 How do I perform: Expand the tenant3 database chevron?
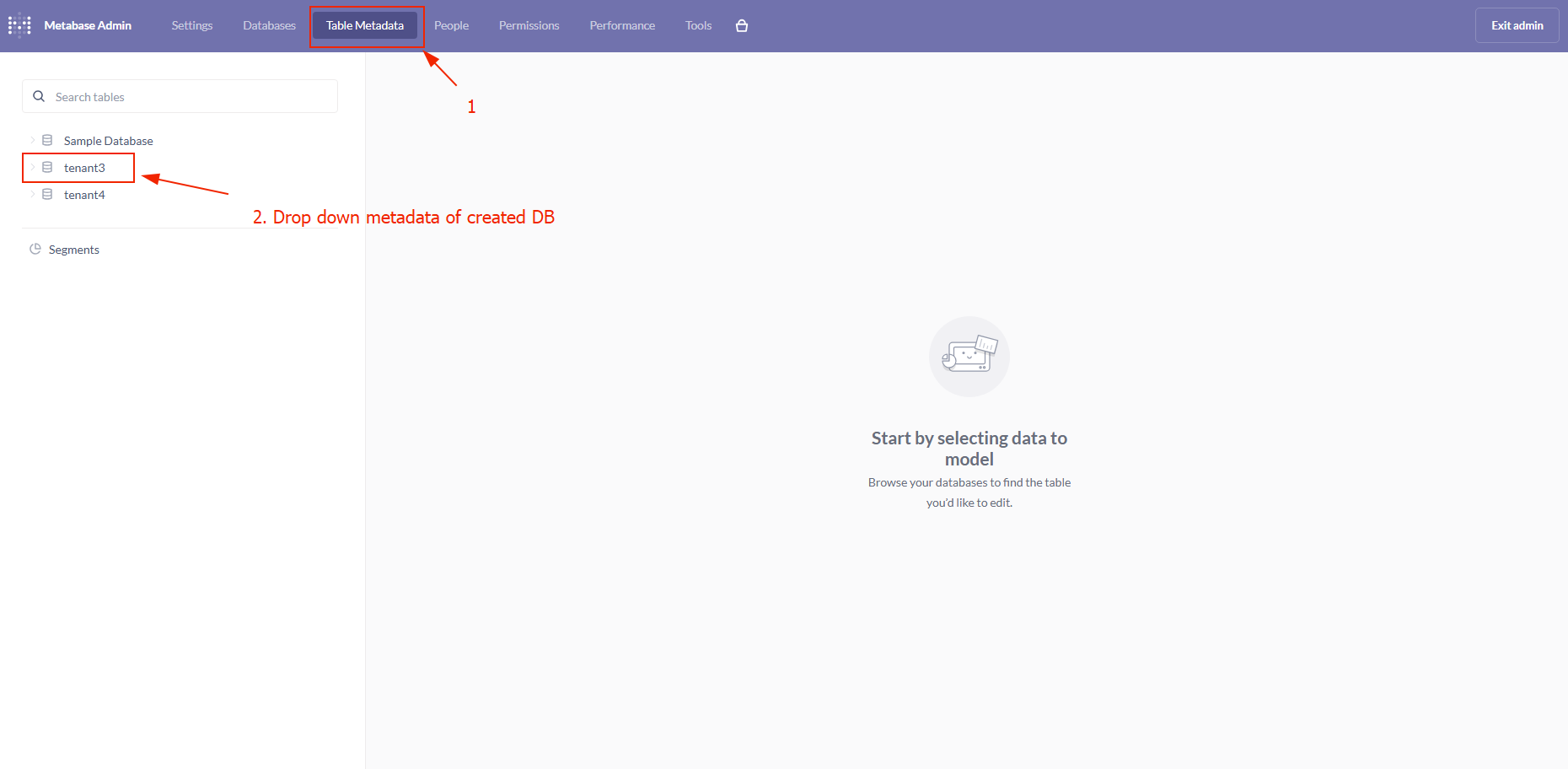(x=33, y=167)
